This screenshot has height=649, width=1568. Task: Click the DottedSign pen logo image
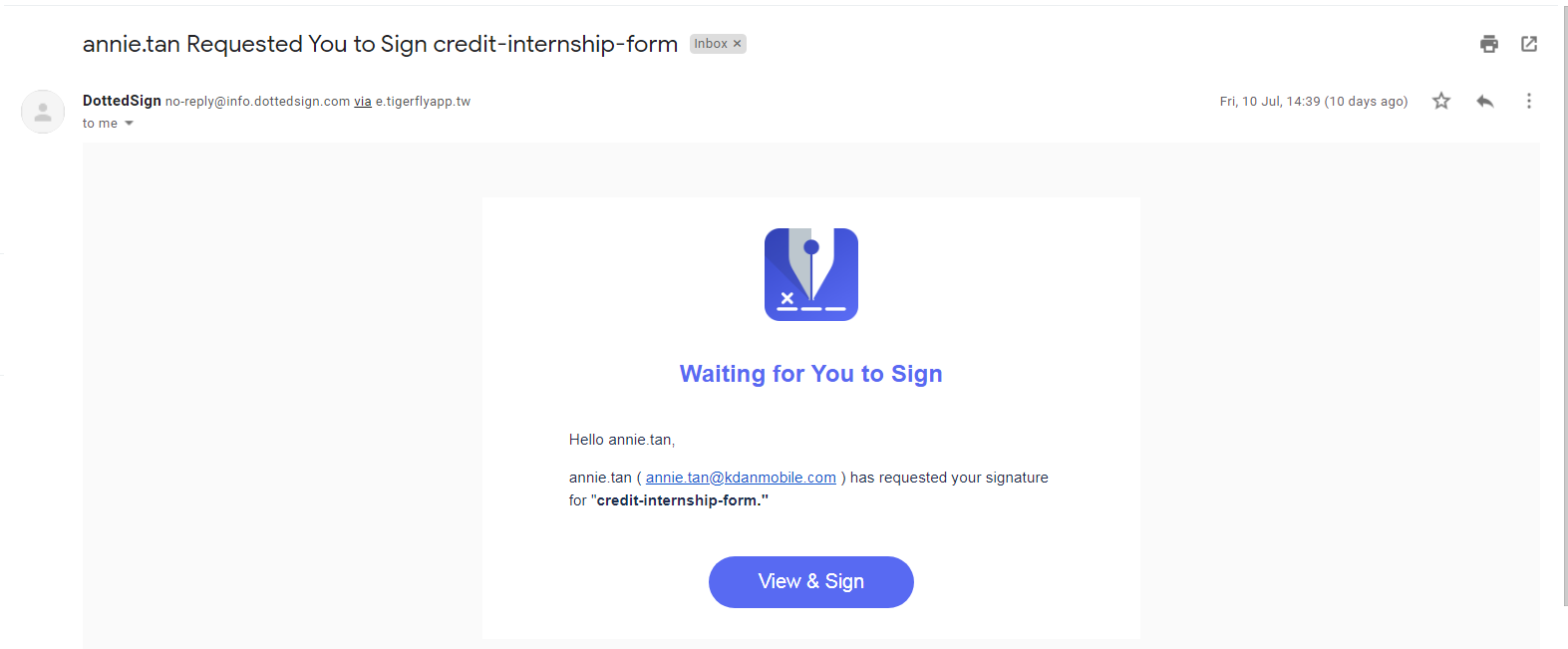[x=811, y=274]
